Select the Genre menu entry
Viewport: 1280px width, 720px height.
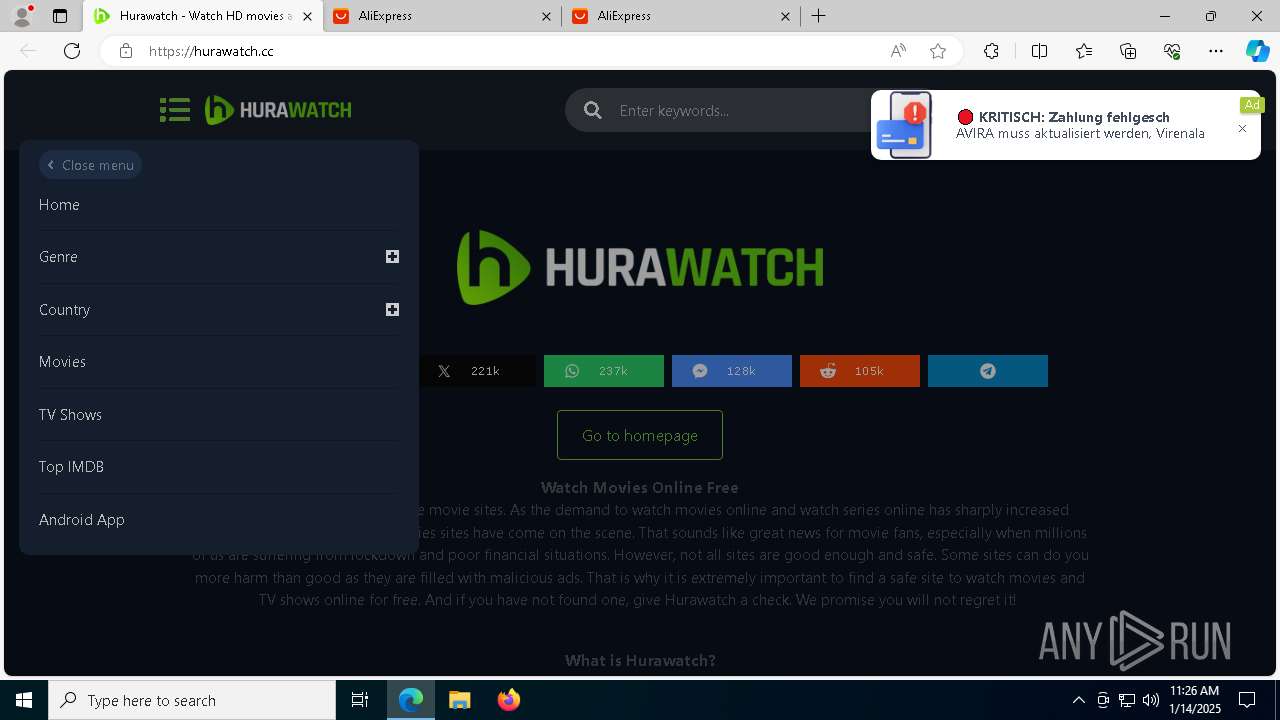point(58,257)
